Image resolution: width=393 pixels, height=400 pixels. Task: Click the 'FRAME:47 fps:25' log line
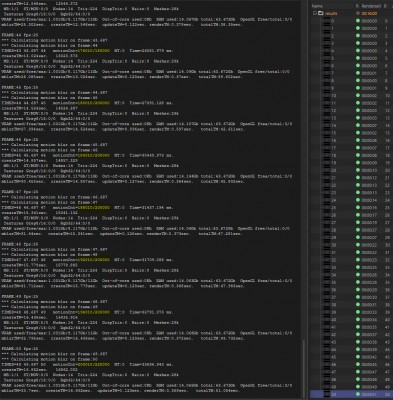20,192
